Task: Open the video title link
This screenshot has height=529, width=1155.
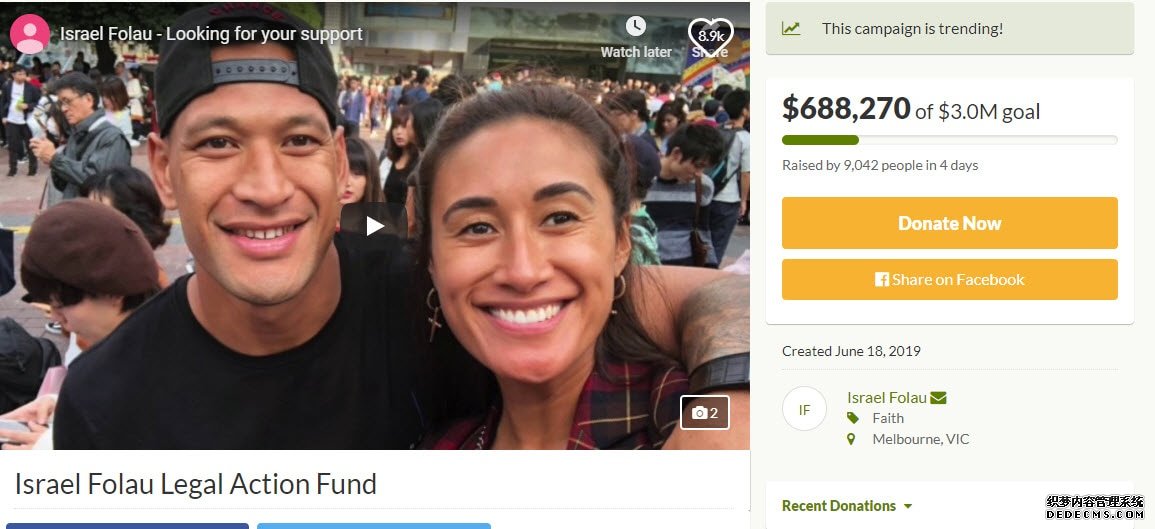Action: click(x=211, y=34)
